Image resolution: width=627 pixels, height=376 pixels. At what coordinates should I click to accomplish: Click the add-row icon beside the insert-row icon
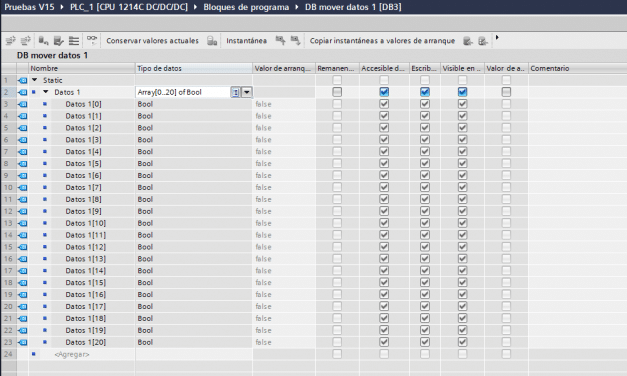(26, 40)
